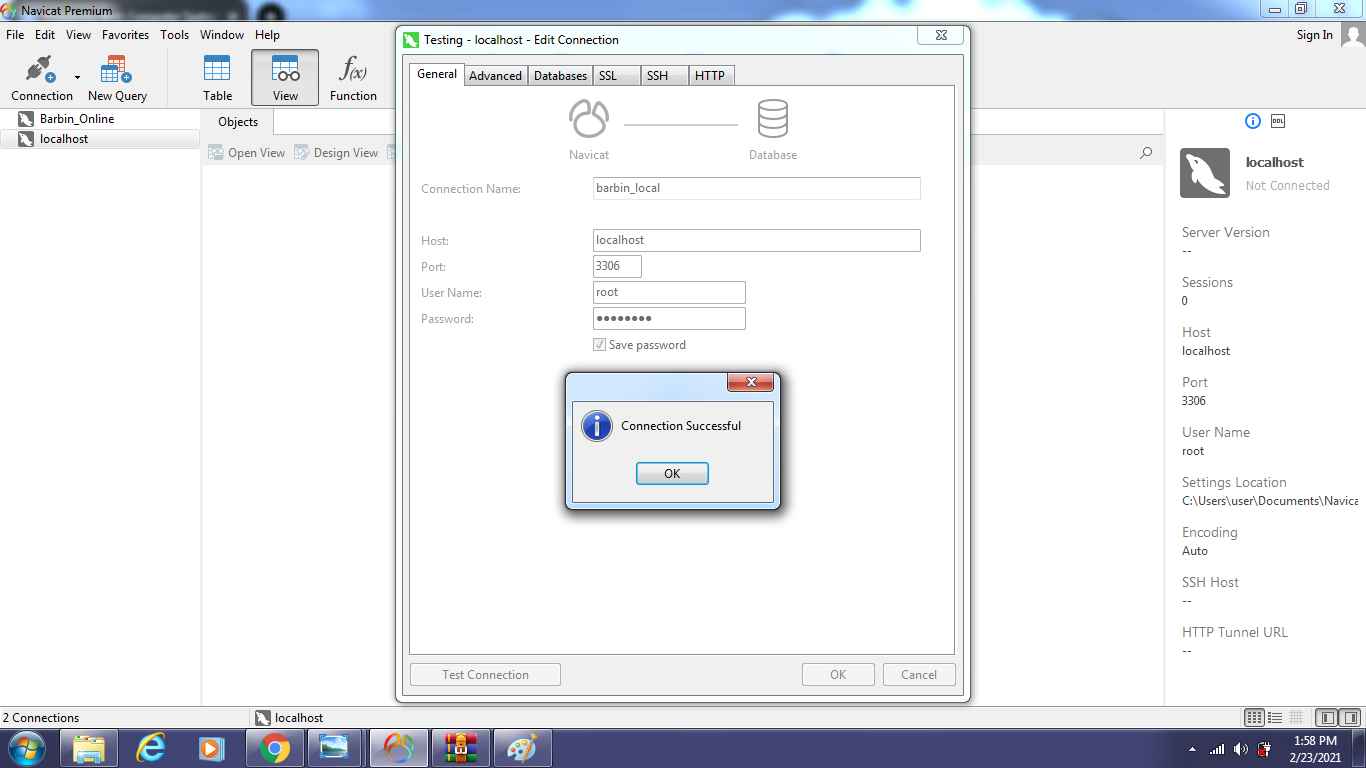Toggle the right information pane button
1366x768 pixels.
pyautogui.click(x=1350, y=717)
